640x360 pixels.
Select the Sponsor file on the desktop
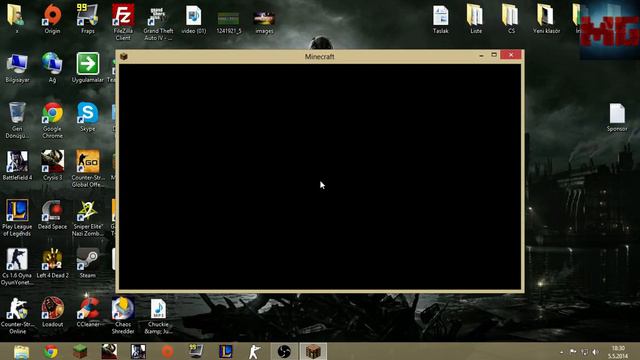(617, 117)
